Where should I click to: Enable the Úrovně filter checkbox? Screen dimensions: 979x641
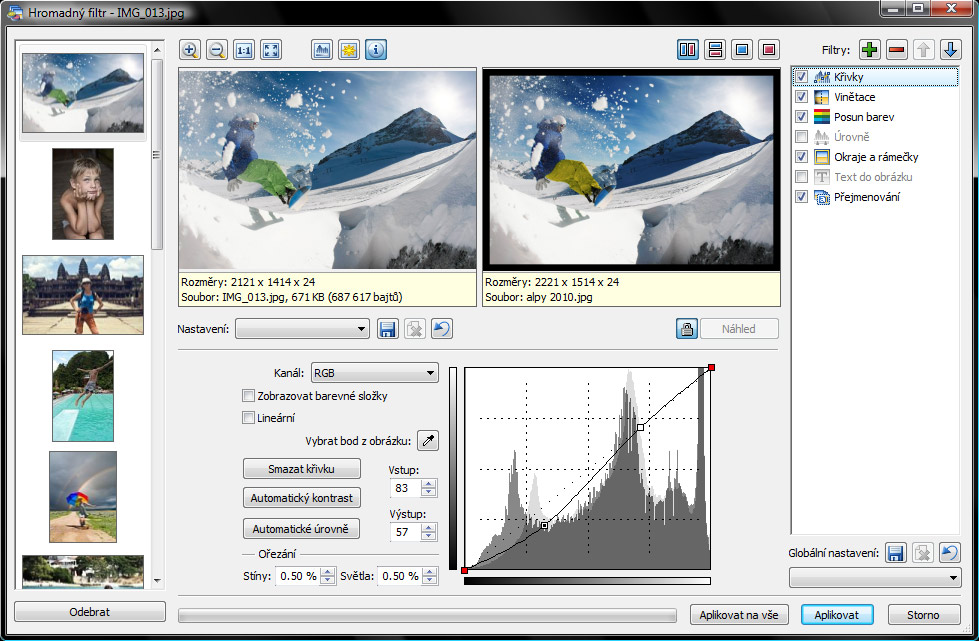click(x=802, y=137)
